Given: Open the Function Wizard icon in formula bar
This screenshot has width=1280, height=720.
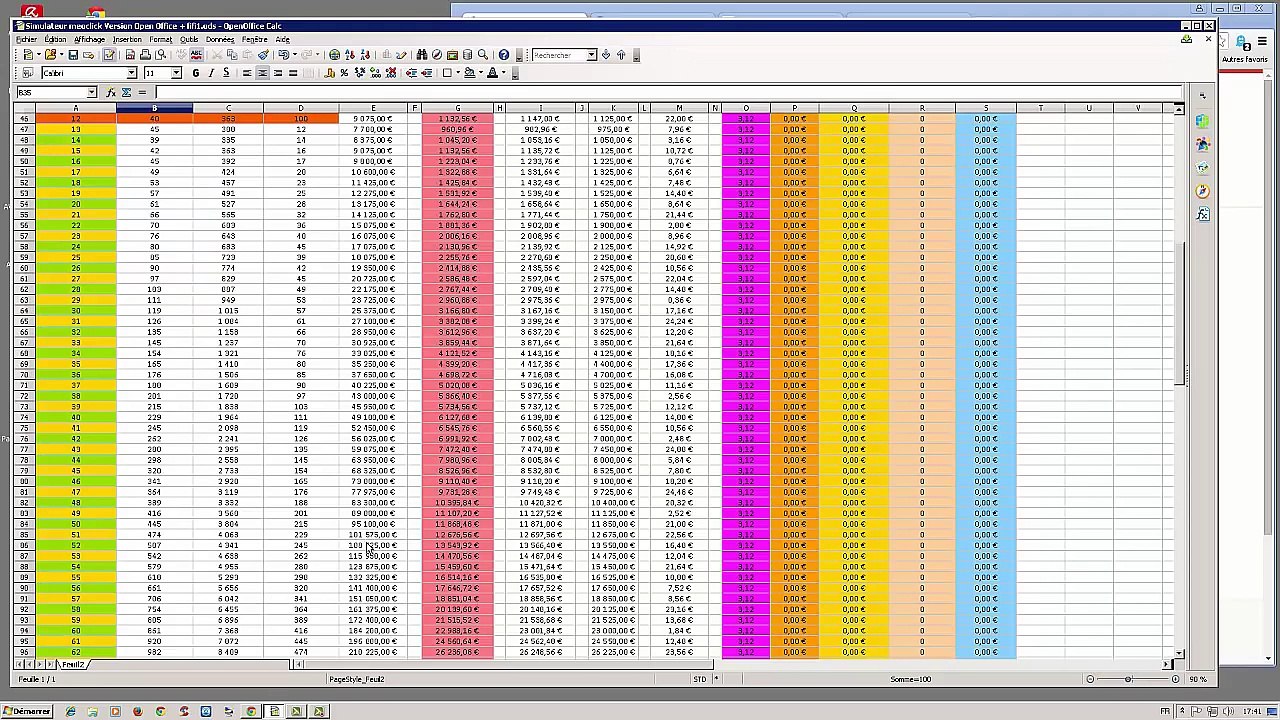Looking at the screenshot, I should [111, 92].
